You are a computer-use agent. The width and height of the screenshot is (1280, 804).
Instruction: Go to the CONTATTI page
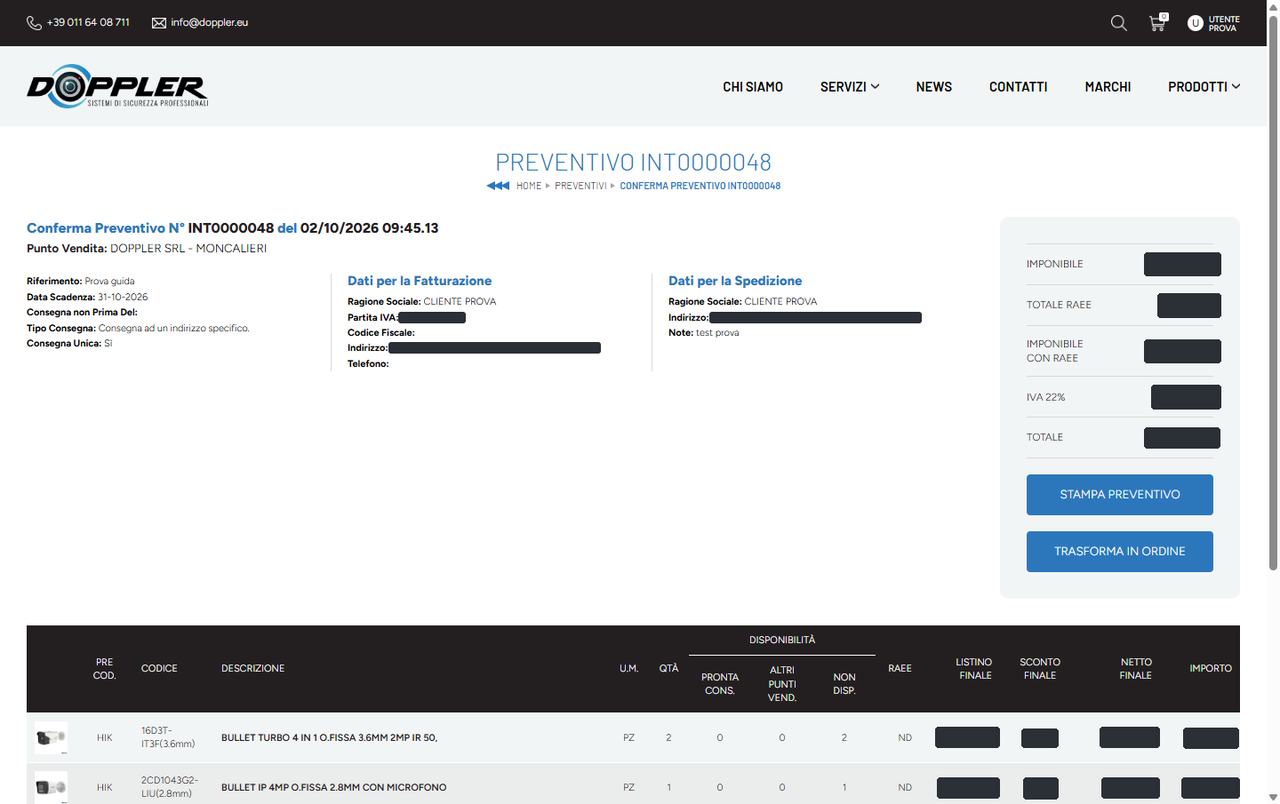pyautogui.click(x=1018, y=87)
